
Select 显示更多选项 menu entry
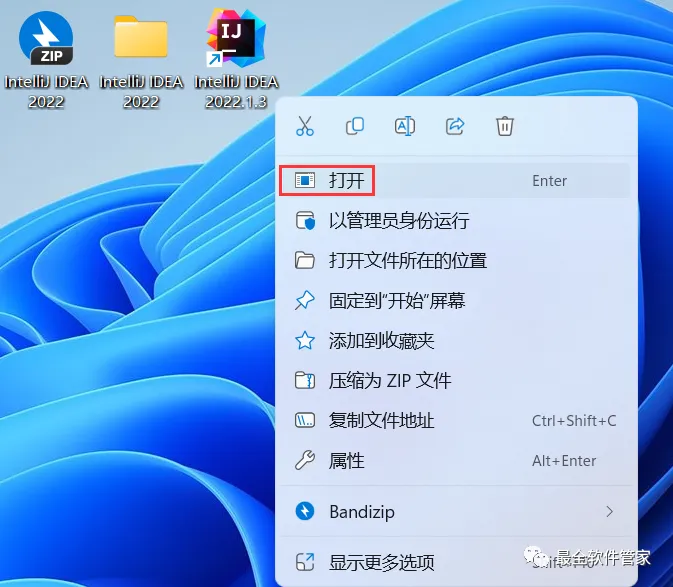(455, 562)
